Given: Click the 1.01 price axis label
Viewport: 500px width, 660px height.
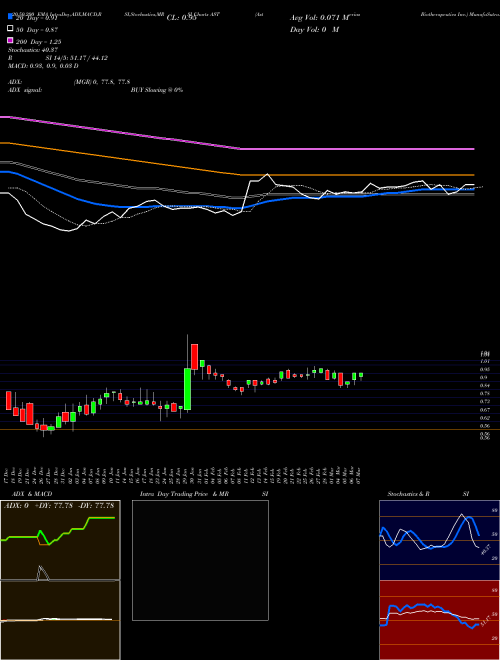Looking at the screenshot, I should (484, 361).
